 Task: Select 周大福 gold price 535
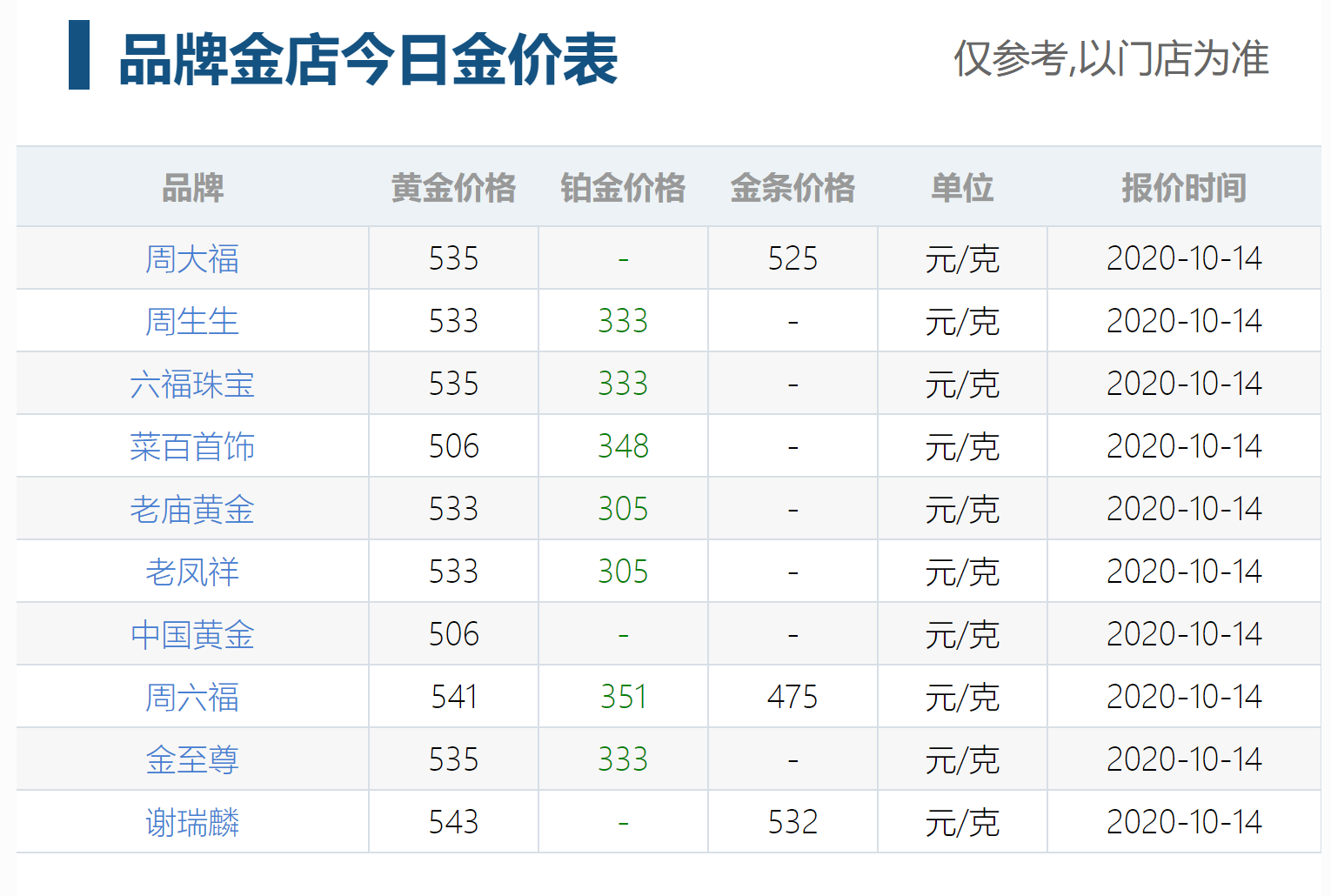click(x=453, y=258)
